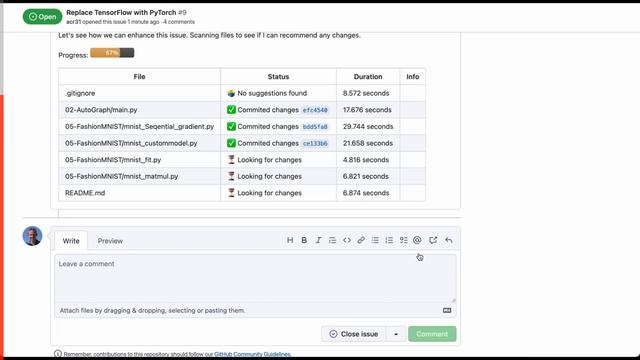Switch to the Preview tab
The image size is (640, 360).
click(110, 241)
